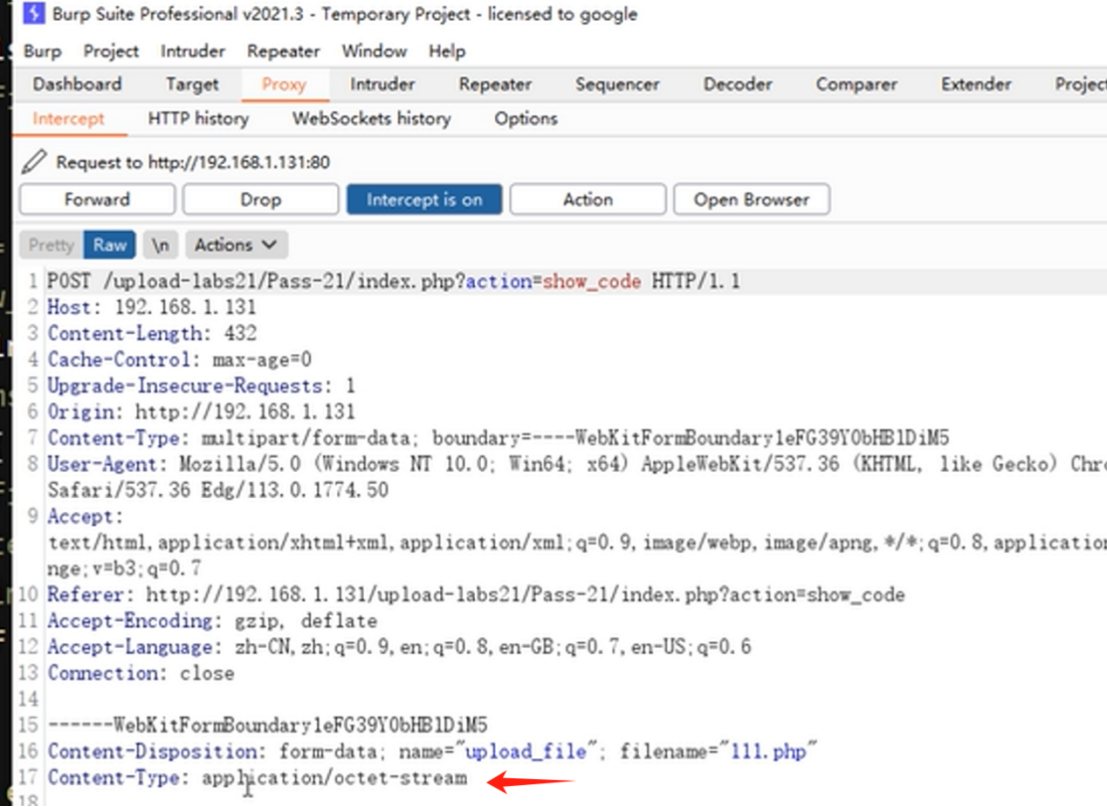The width and height of the screenshot is (1107, 807).
Task: Click the WebKitFormBoundary line 15
Action: (267, 725)
